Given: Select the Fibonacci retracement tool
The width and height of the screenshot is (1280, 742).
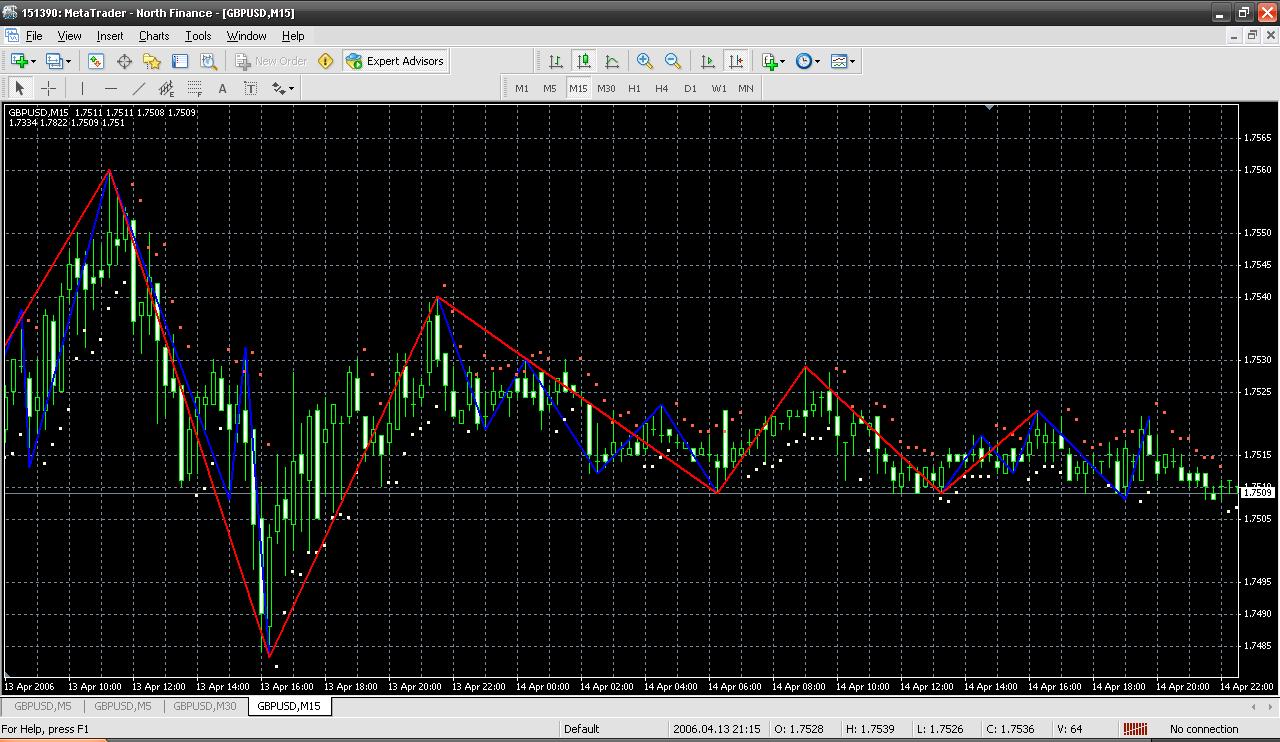Looking at the screenshot, I should coord(195,88).
